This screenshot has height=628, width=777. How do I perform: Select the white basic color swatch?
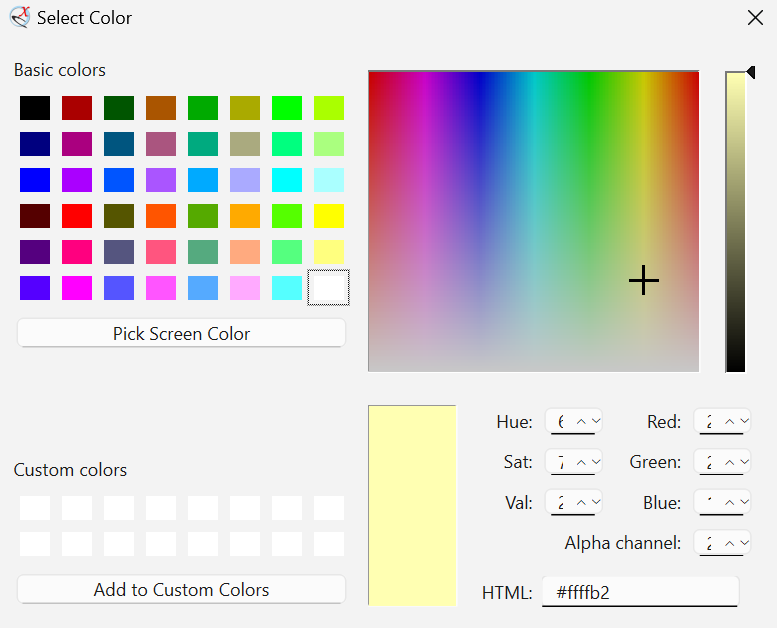[329, 288]
